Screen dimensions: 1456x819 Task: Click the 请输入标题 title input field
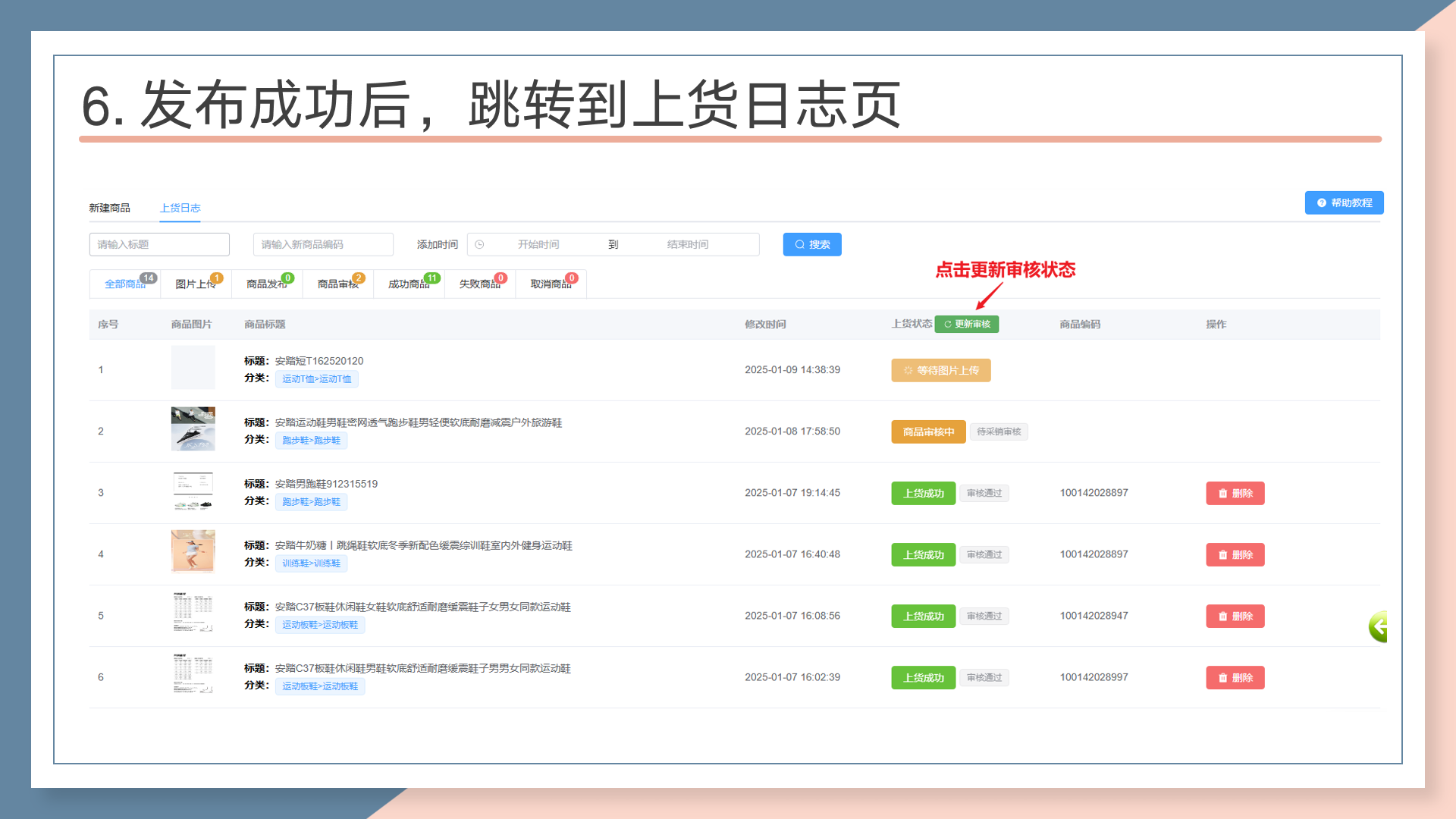pyautogui.click(x=159, y=244)
